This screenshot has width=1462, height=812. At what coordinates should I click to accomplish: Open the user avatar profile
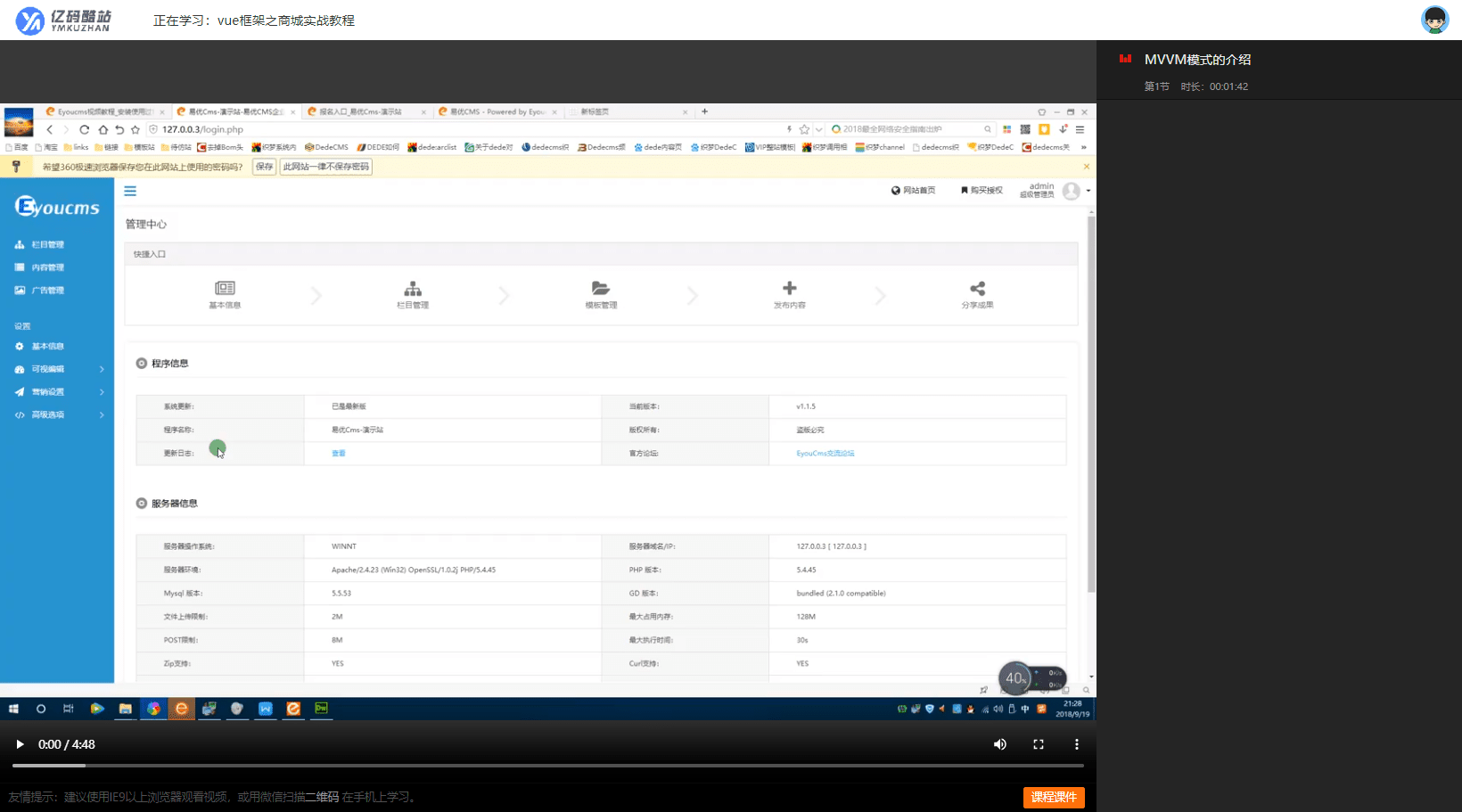coord(1434,20)
